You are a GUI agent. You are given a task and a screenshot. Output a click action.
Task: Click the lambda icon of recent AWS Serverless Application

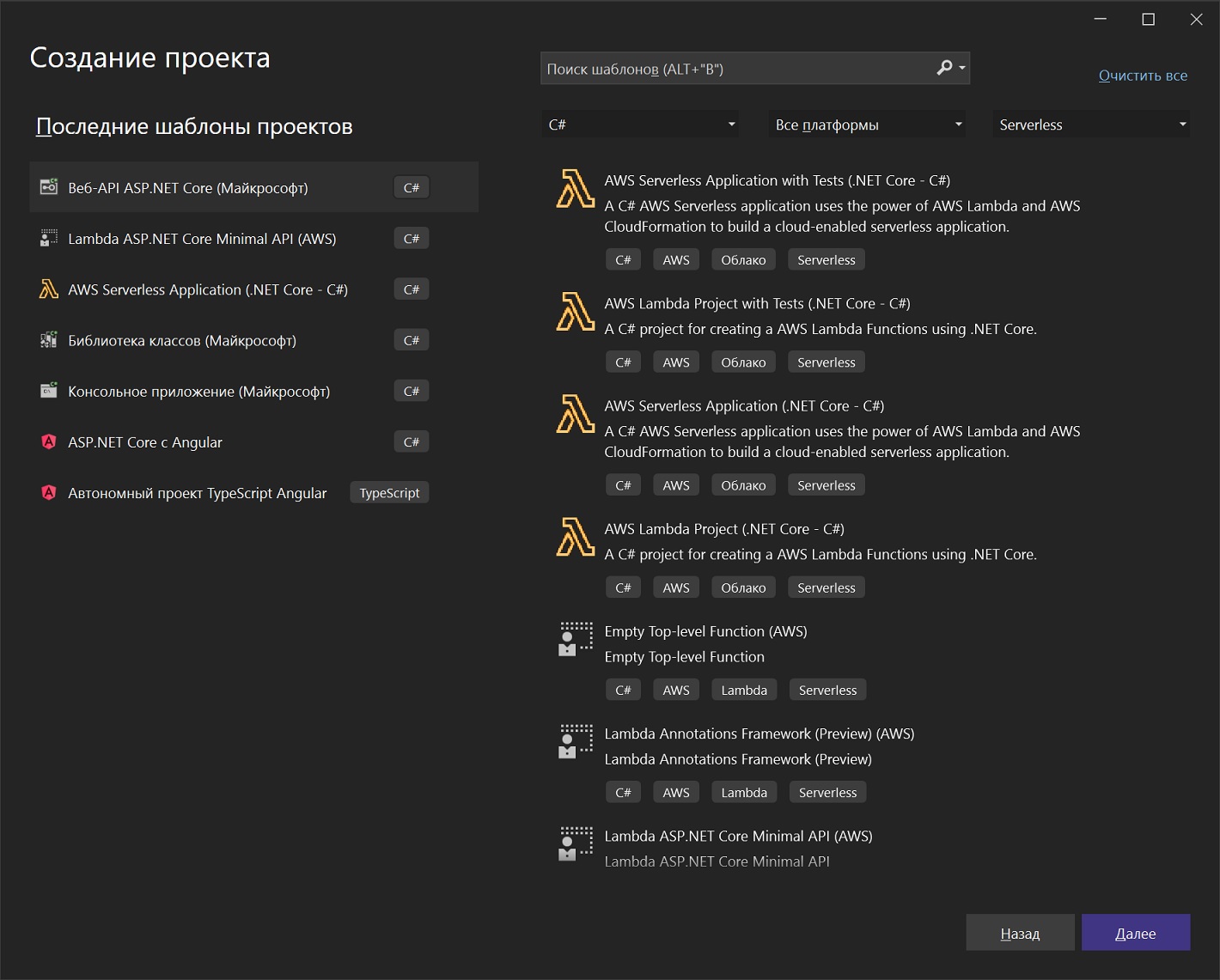[49, 289]
